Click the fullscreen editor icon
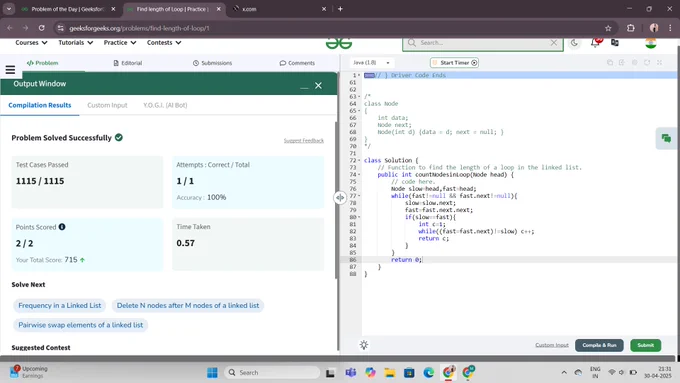Viewport: 680px width, 383px height. (x=659, y=62)
